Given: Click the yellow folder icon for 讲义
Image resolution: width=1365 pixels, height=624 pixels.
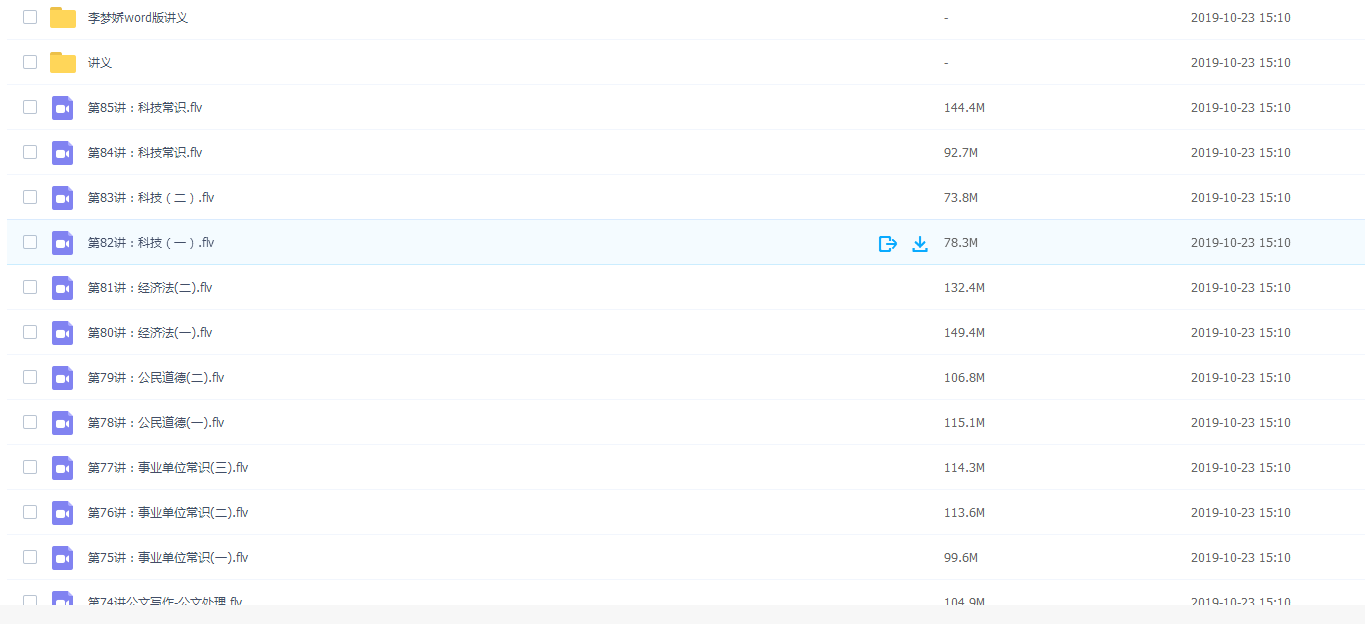Looking at the screenshot, I should click(x=63, y=62).
